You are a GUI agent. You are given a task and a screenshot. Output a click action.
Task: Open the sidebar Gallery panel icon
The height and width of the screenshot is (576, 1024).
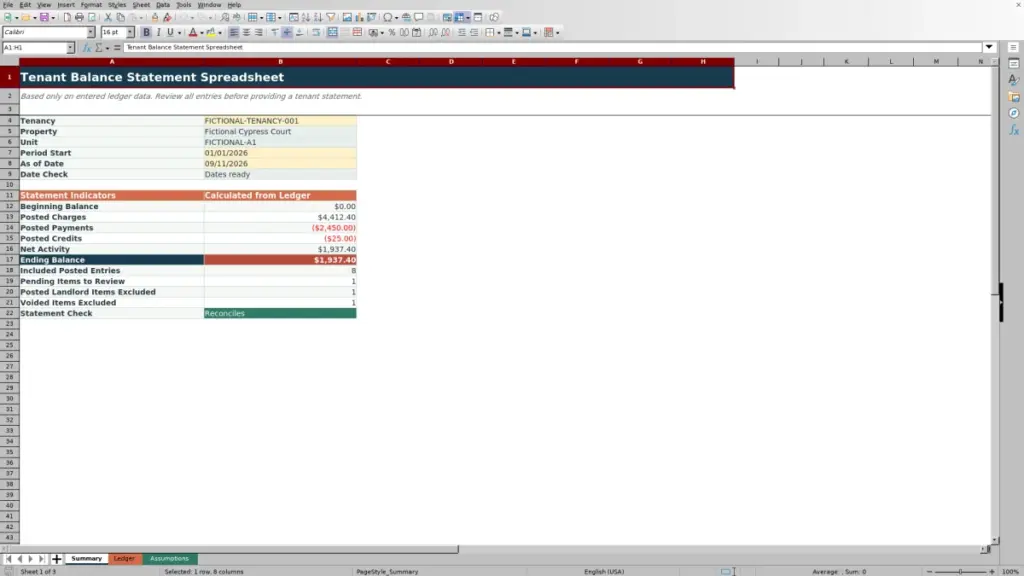point(1014,97)
